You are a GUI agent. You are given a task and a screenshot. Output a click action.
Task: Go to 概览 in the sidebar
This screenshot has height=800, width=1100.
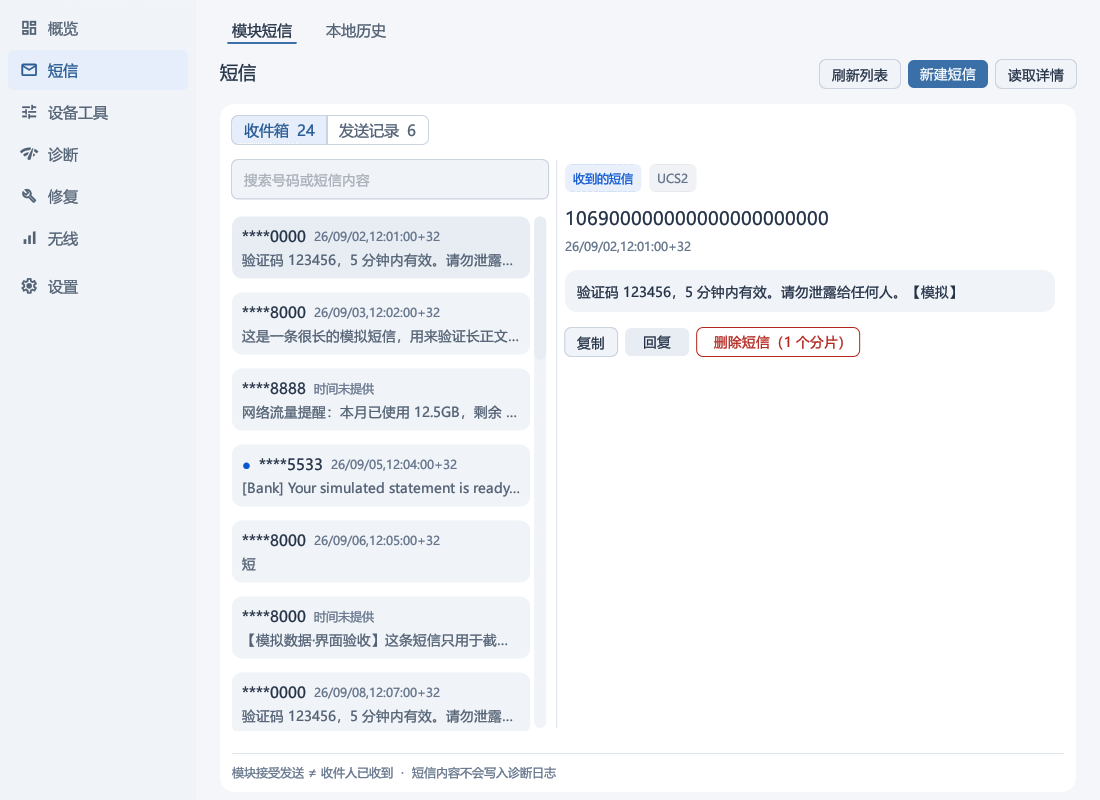[98, 28]
